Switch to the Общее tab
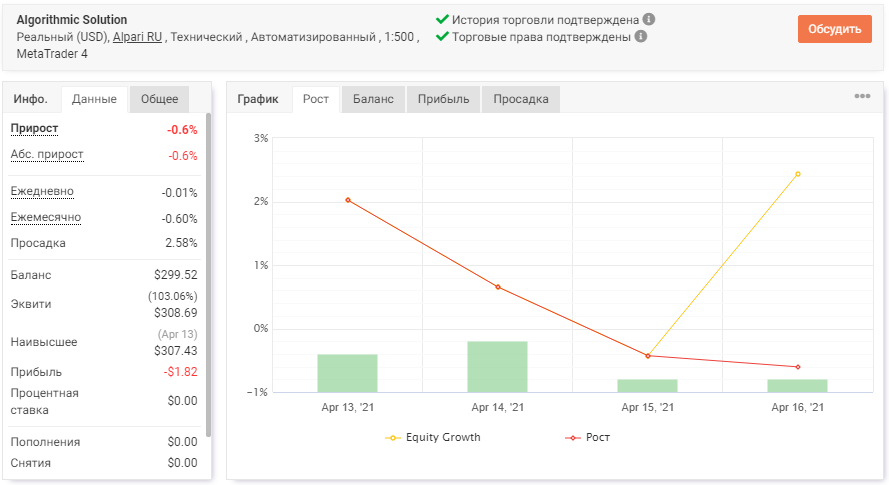 (x=159, y=99)
